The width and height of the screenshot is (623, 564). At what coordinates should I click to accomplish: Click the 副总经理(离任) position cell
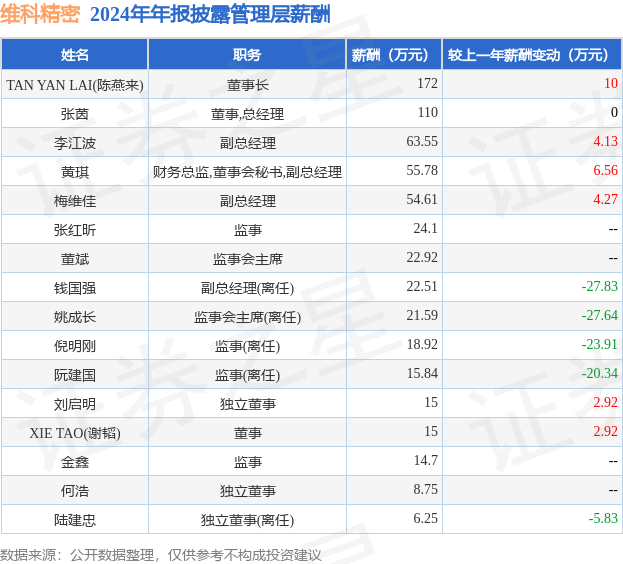pyautogui.click(x=247, y=288)
